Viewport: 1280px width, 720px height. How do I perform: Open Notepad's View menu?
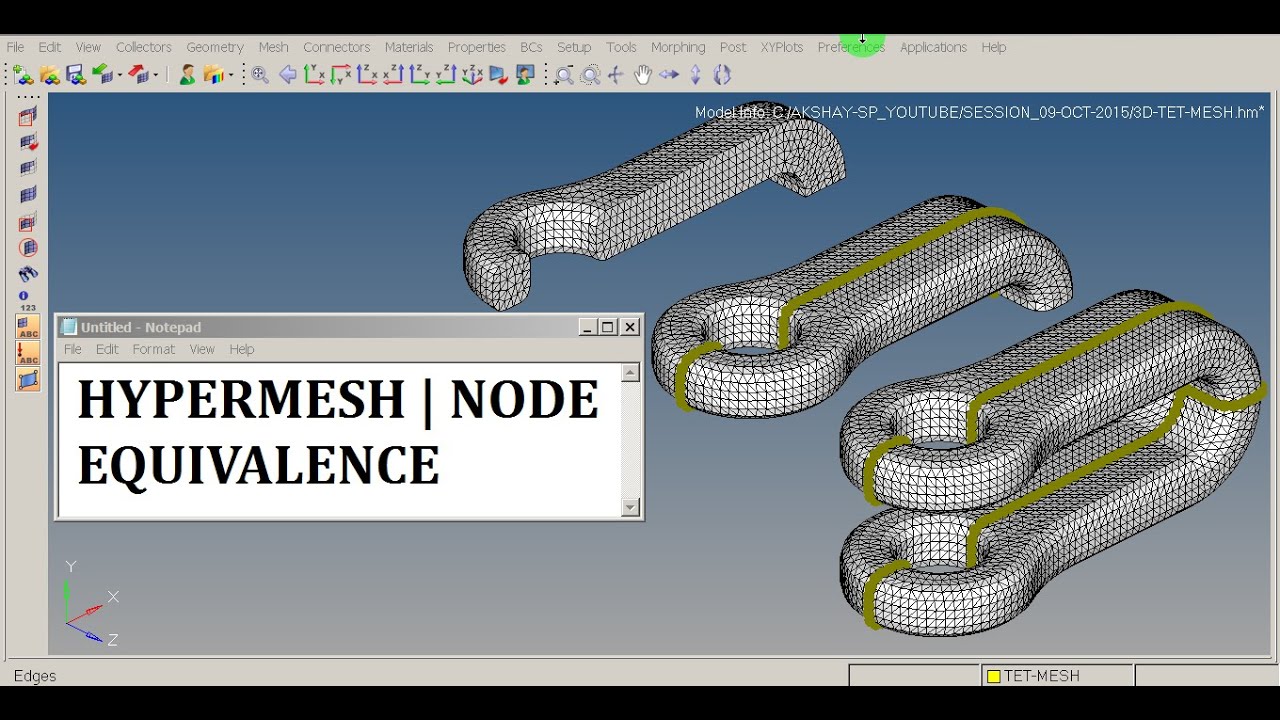[x=202, y=349]
